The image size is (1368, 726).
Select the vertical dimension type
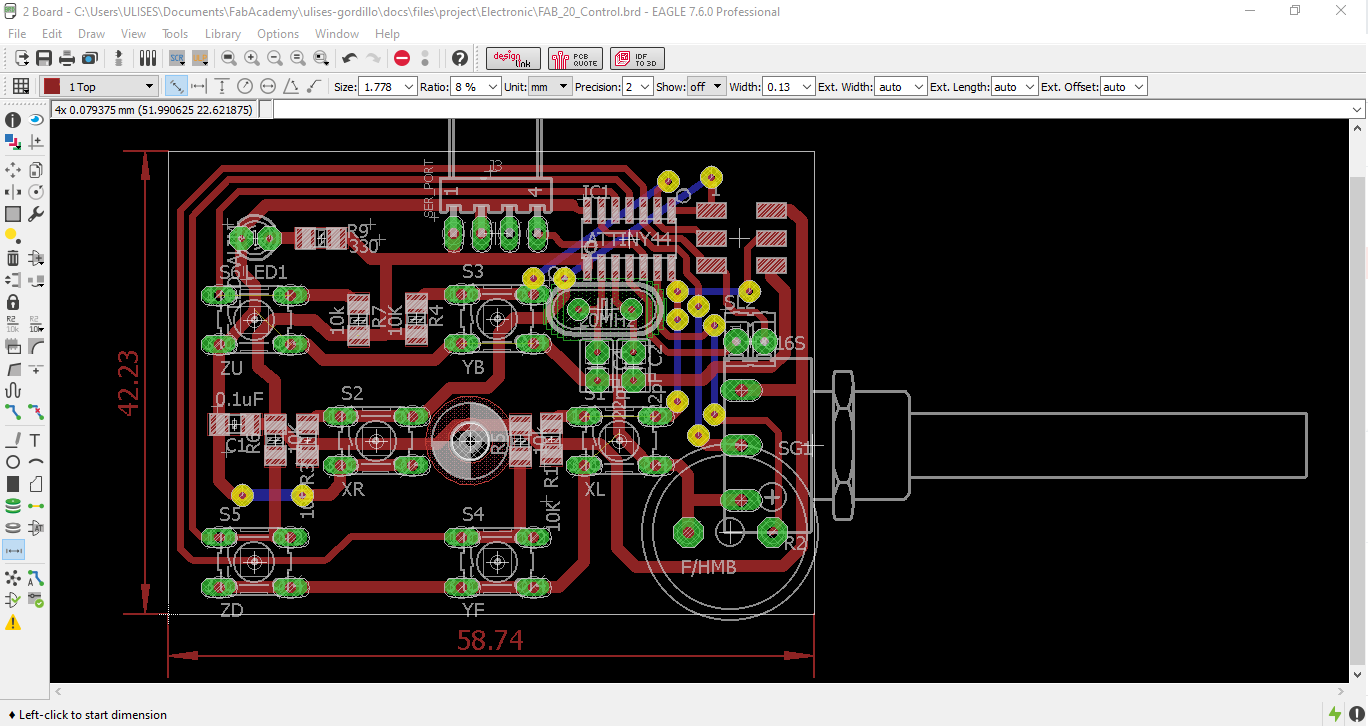point(222,87)
